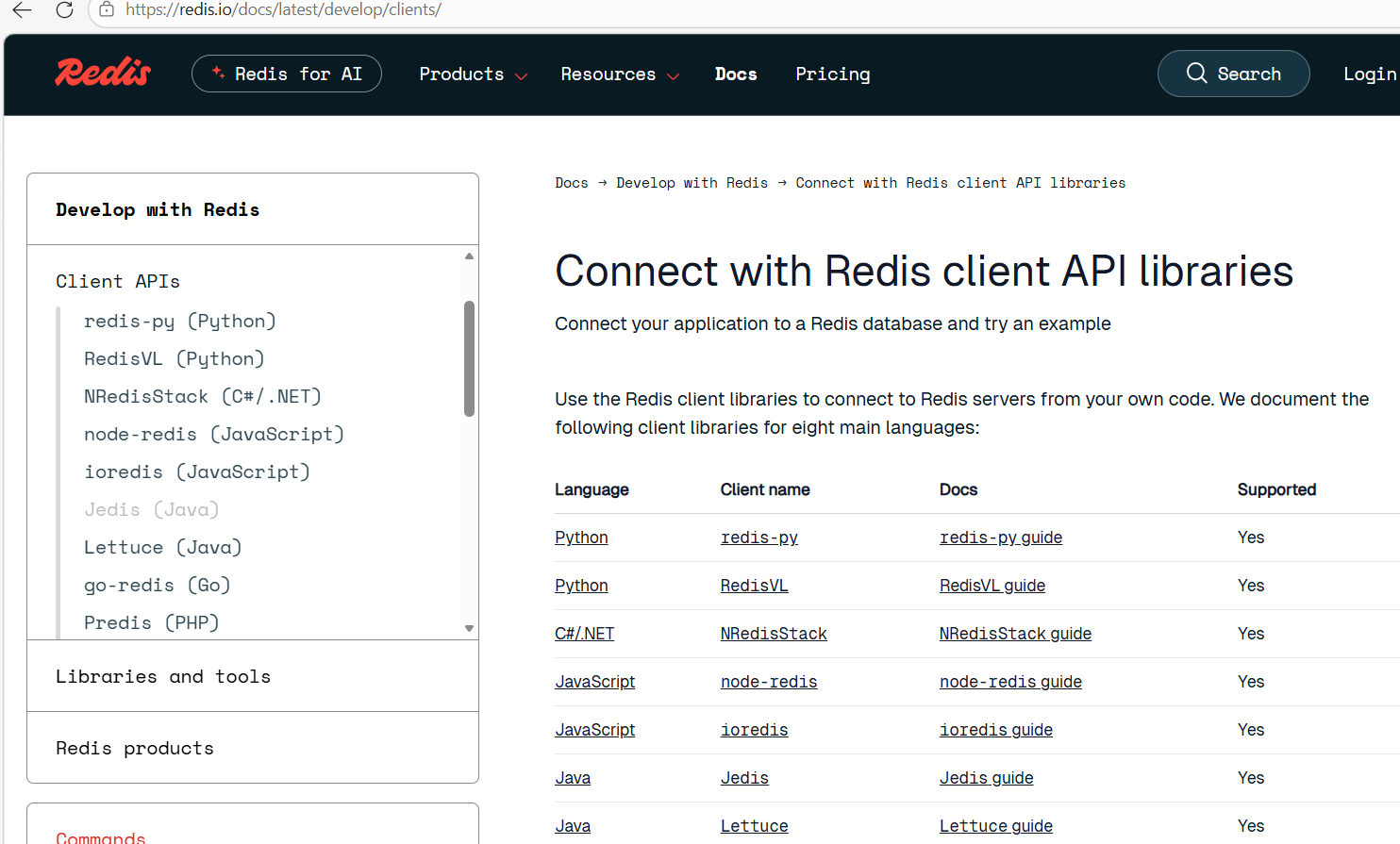This screenshot has width=1400, height=844.
Task: Click the Client name column header
Action: [765, 489]
